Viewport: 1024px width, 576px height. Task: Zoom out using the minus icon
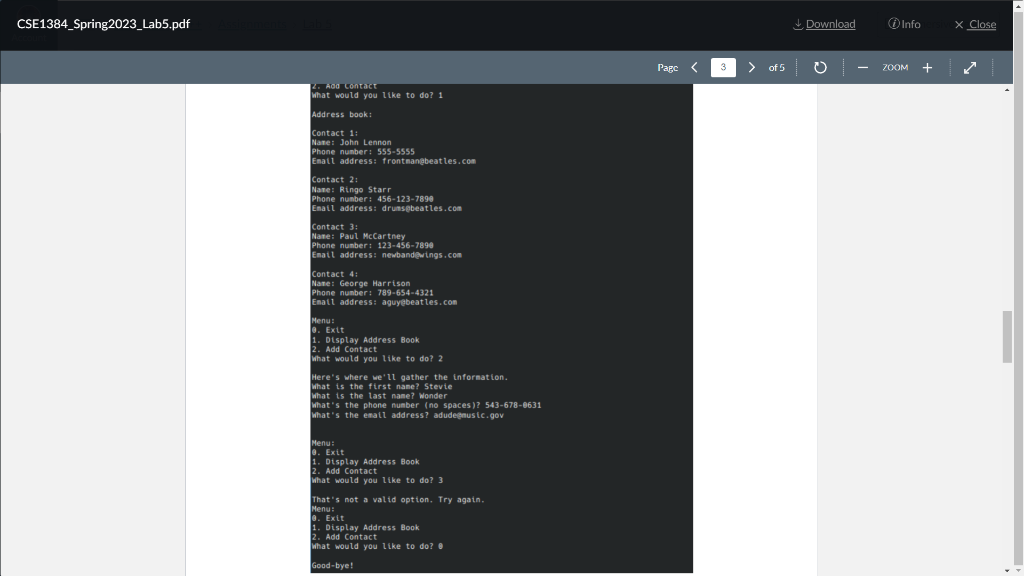click(862, 67)
